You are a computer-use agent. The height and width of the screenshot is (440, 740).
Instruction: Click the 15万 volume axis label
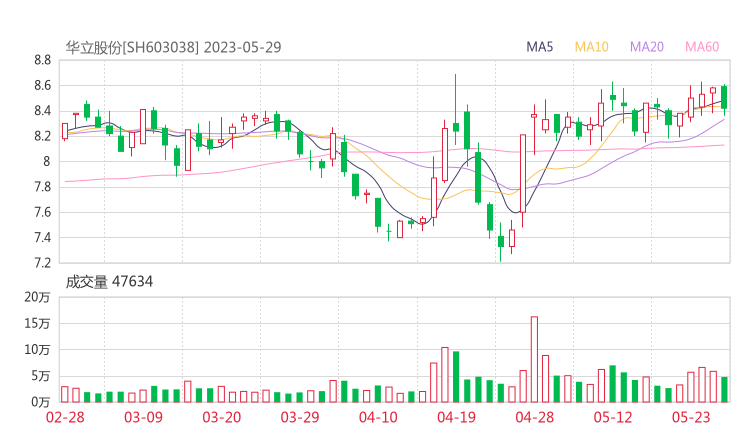point(37,323)
